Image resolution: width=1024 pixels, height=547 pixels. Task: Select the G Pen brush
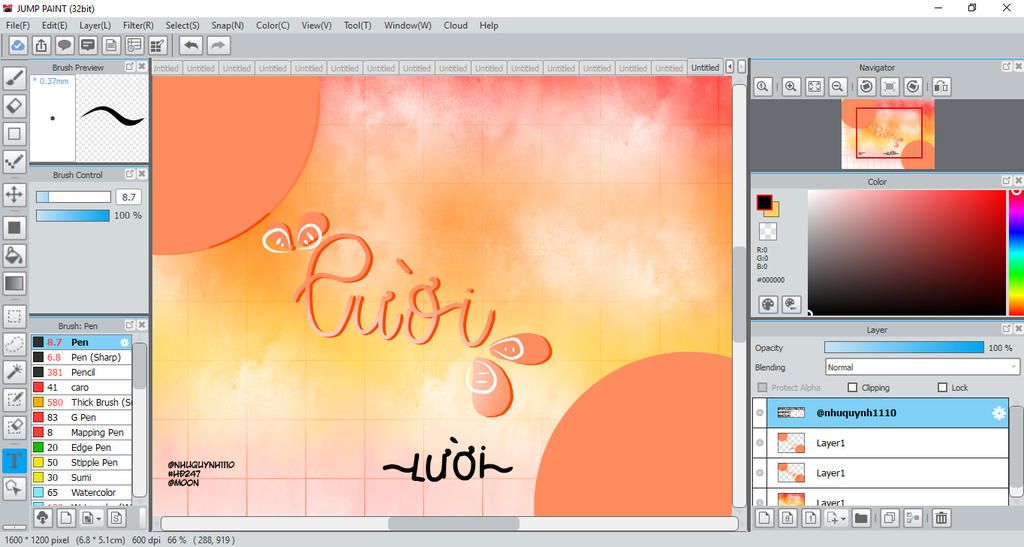(82, 417)
